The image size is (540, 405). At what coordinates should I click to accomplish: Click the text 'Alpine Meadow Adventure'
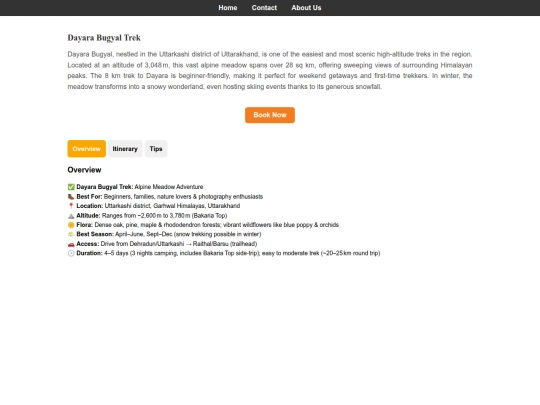169,187
